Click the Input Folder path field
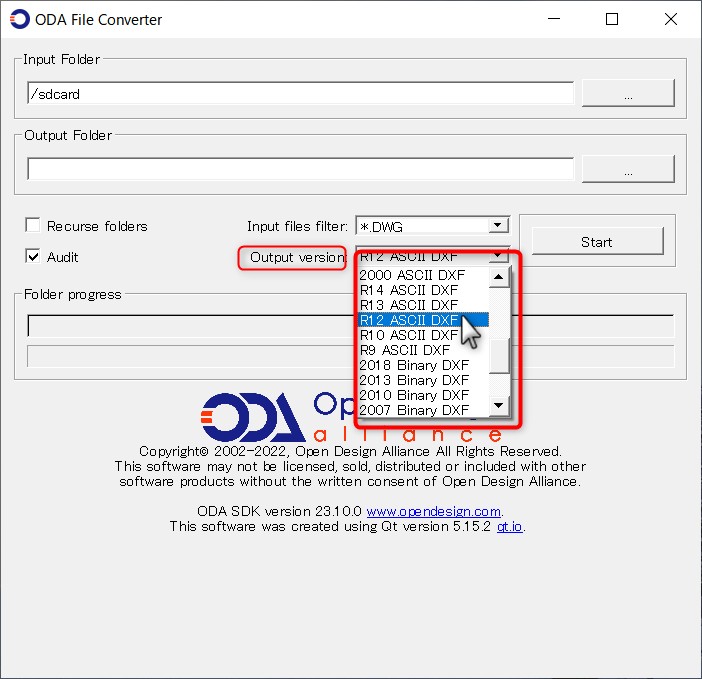The image size is (702, 679). click(x=300, y=93)
